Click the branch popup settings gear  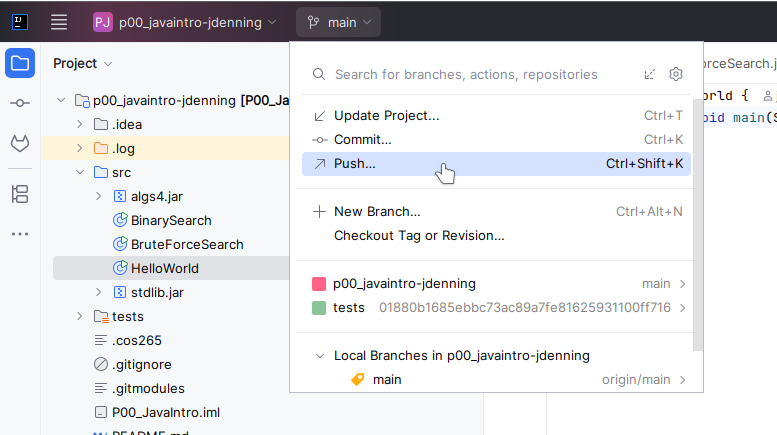pyautogui.click(x=676, y=74)
